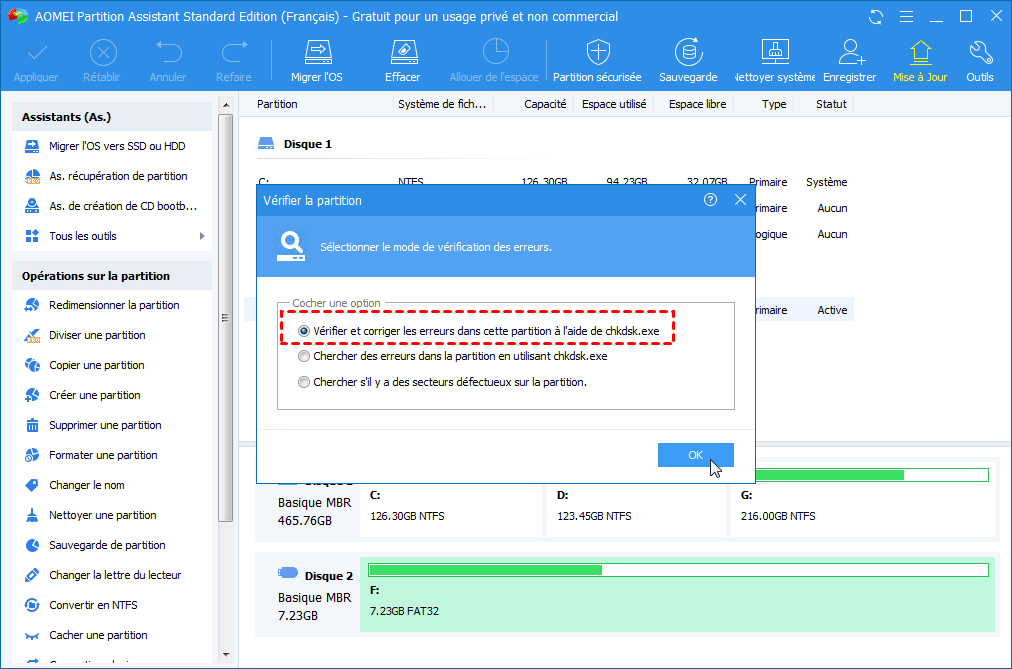Choose Créer une partition operation
Screen dimensions: 1012x669
(x=83, y=395)
